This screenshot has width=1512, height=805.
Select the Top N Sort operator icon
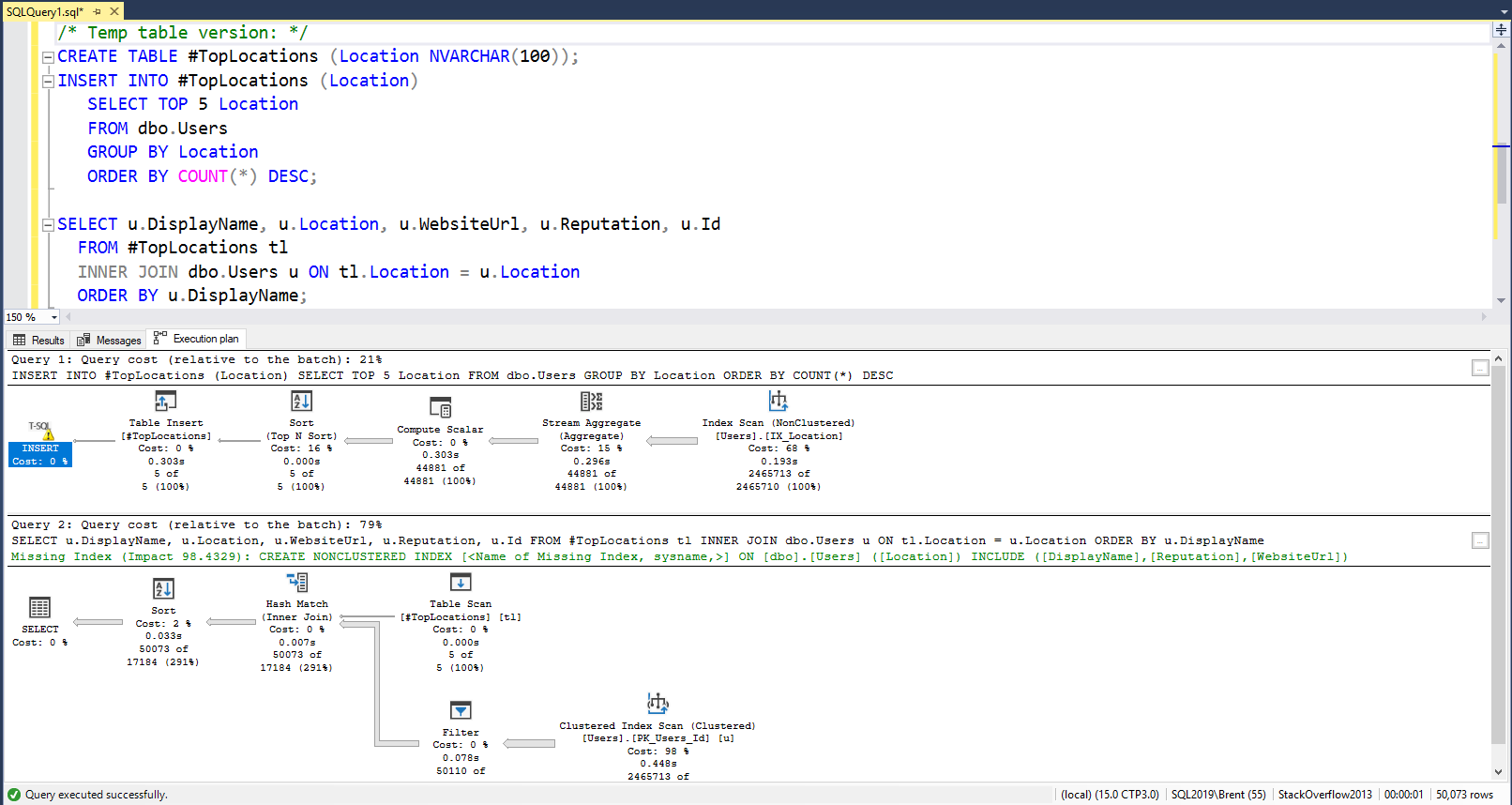point(301,402)
